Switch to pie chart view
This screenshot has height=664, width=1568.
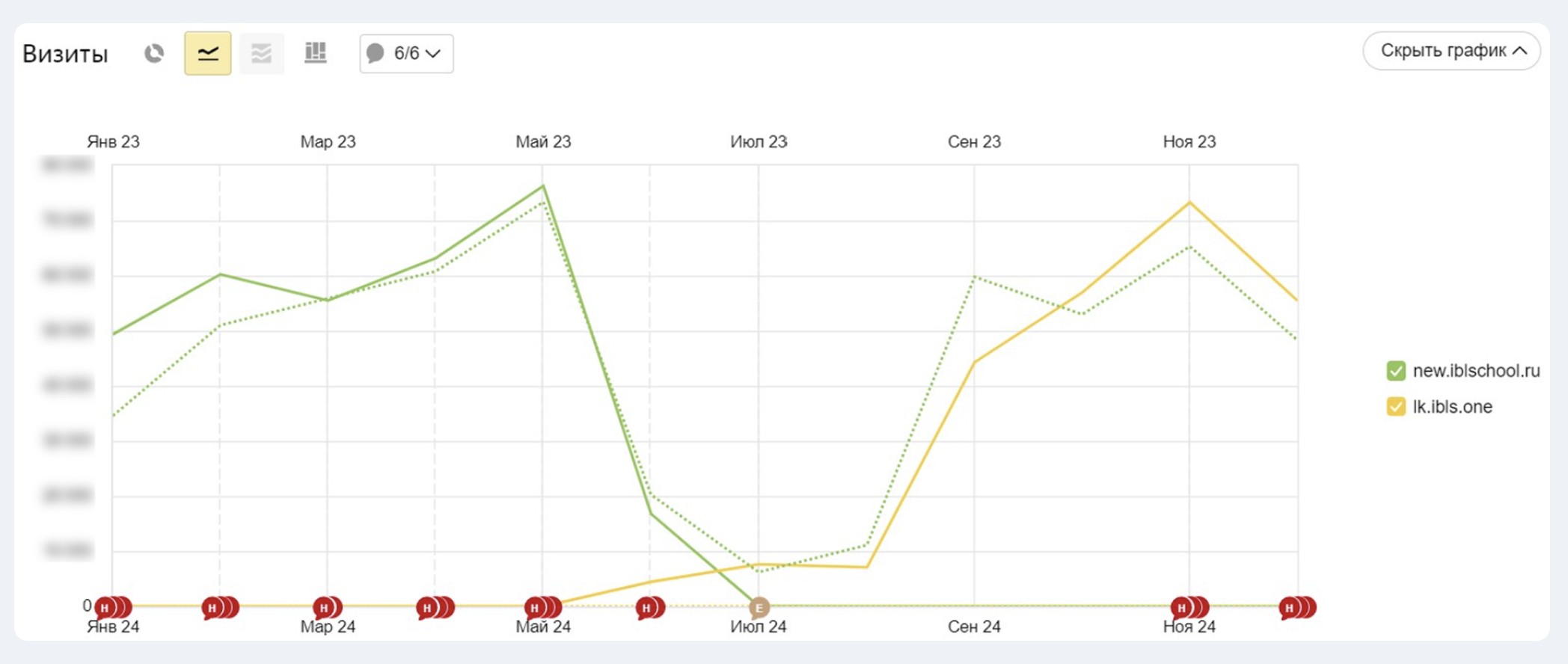pos(155,53)
